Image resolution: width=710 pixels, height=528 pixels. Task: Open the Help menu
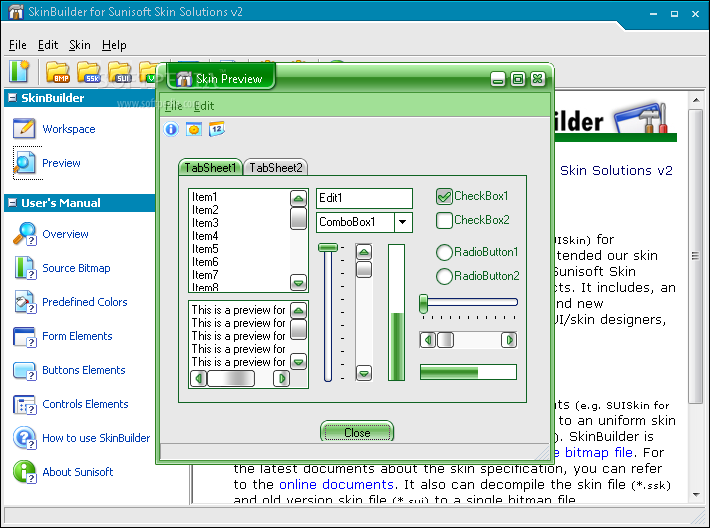114,45
